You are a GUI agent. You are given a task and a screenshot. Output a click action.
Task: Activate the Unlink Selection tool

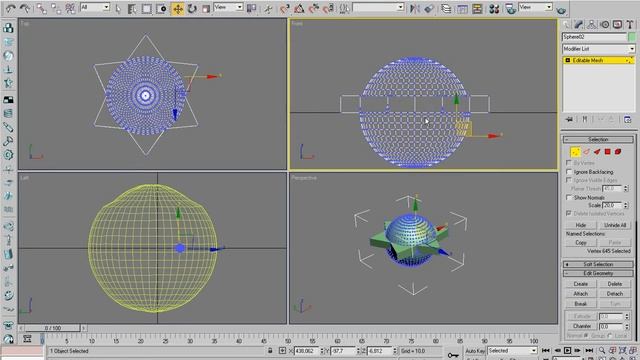point(56,8)
